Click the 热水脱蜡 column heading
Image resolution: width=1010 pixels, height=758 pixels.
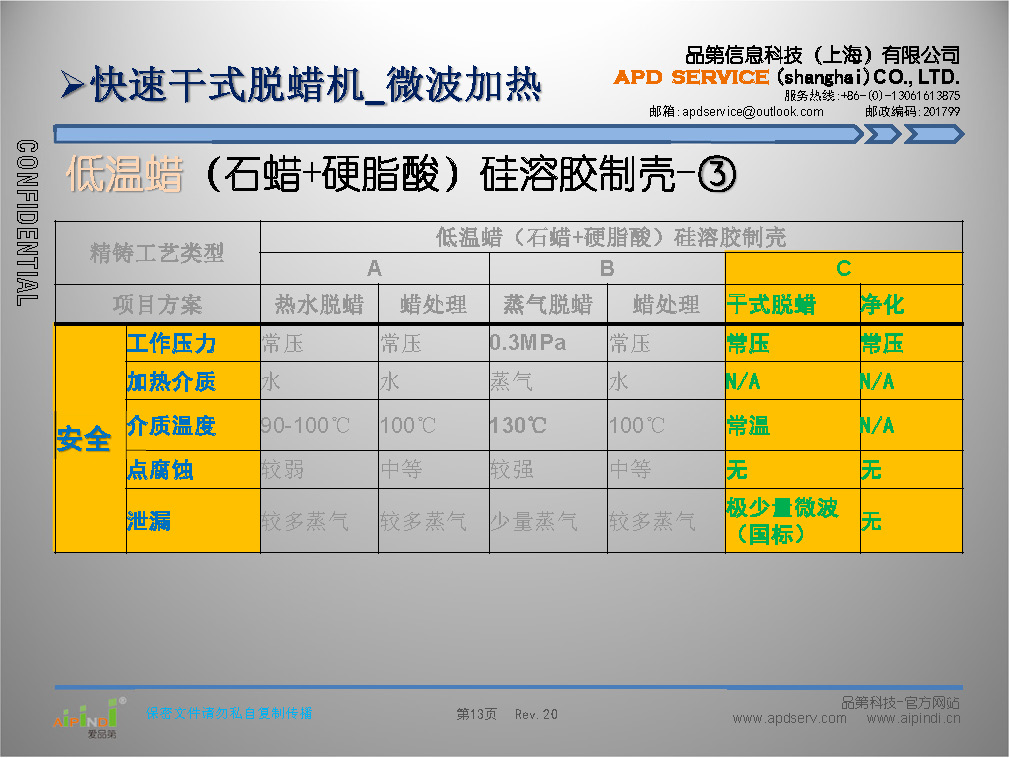point(319,304)
